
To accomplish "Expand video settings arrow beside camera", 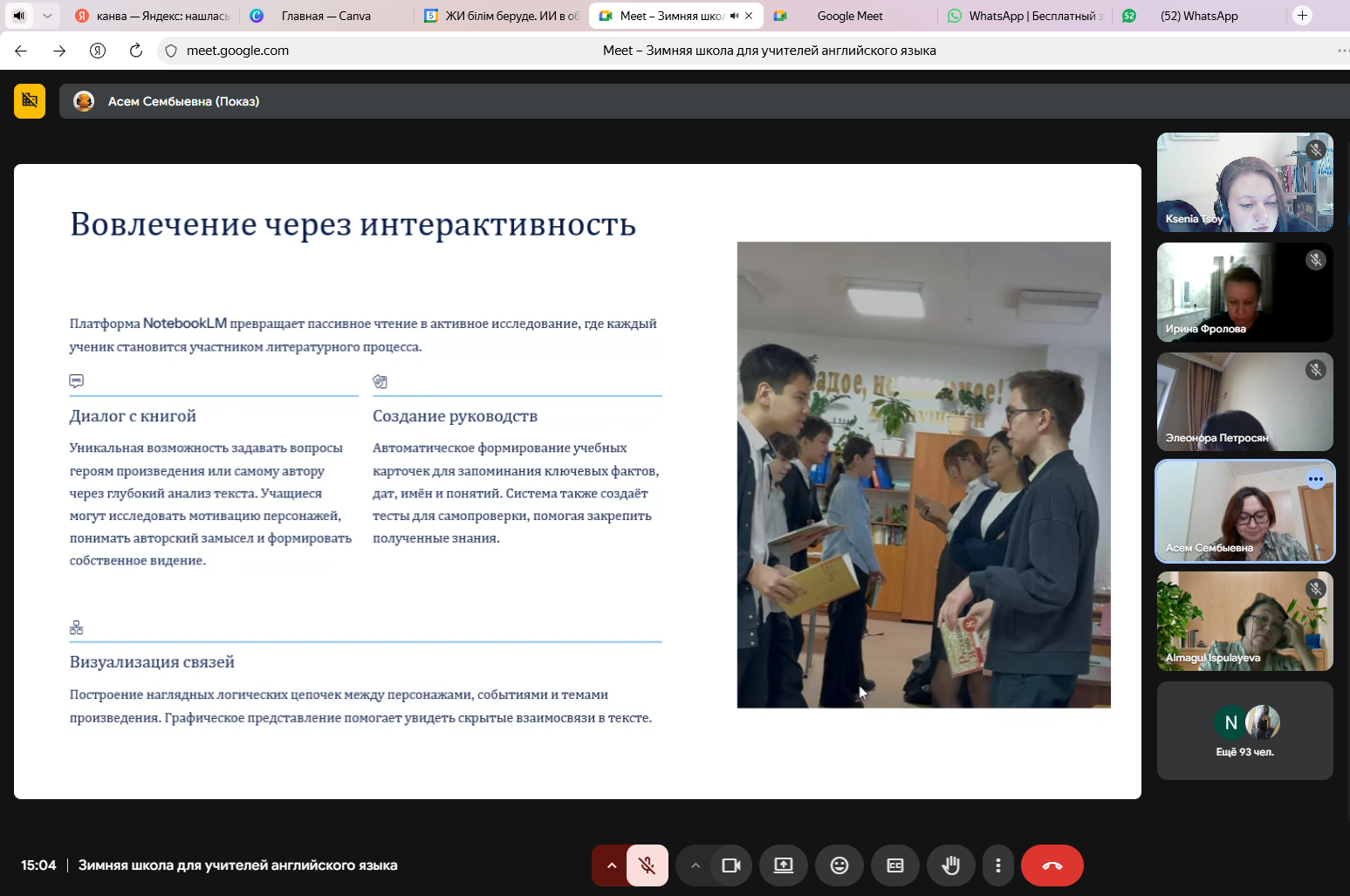I will (x=695, y=865).
